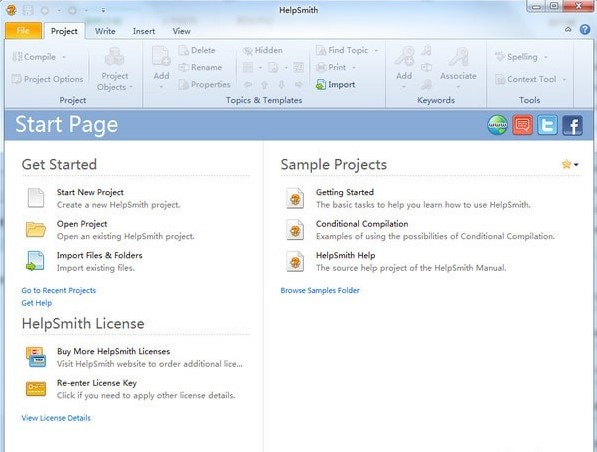The height and width of the screenshot is (452, 597).
Task: Click the Context Tool button
Action: [x=525, y=79]
